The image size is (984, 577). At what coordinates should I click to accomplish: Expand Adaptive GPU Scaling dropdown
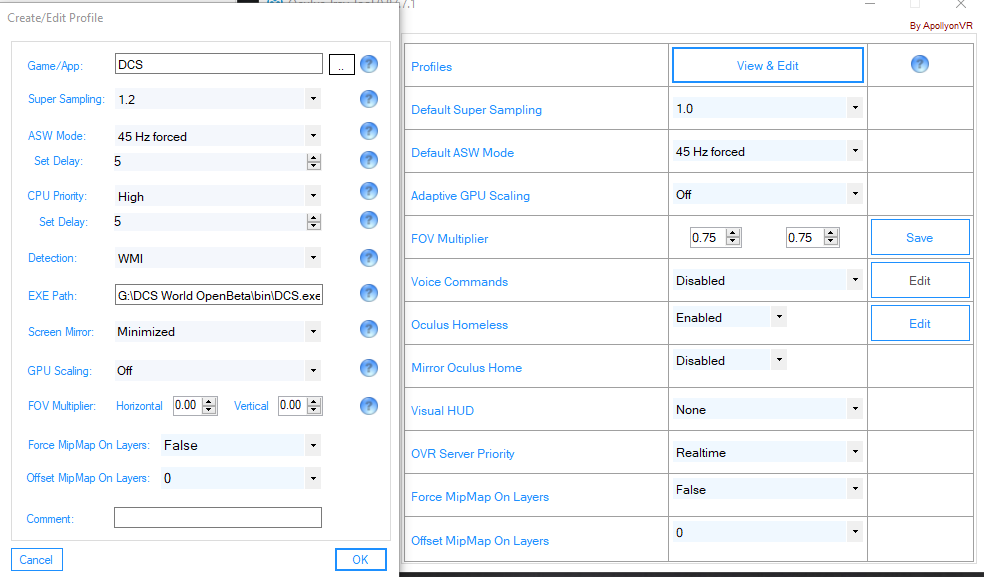tap(855, 194)
